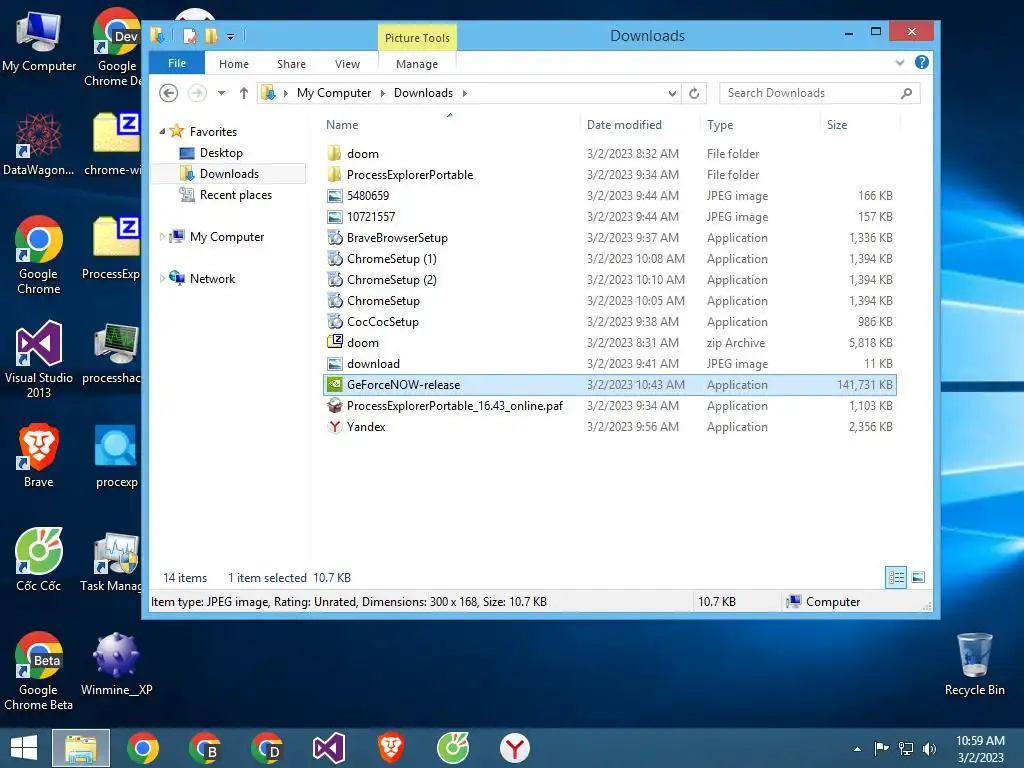This screenshot has height=768, width=1024.
Task: Select the ProcessExplorerPortable_16.43_online.paf icon
Action: tap(334, 406)
